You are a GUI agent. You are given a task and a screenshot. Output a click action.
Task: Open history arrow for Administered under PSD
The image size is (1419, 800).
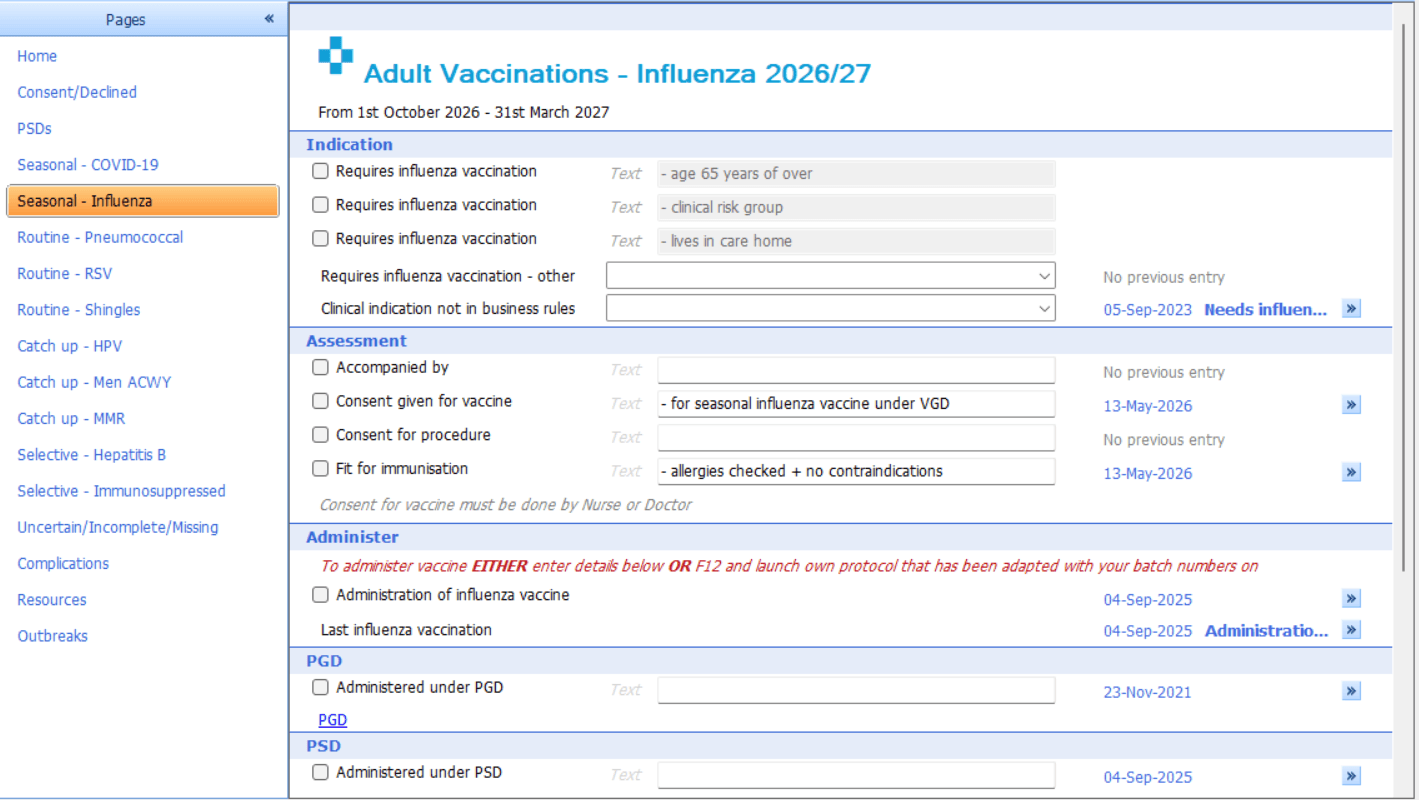(x=1351, y=776)
